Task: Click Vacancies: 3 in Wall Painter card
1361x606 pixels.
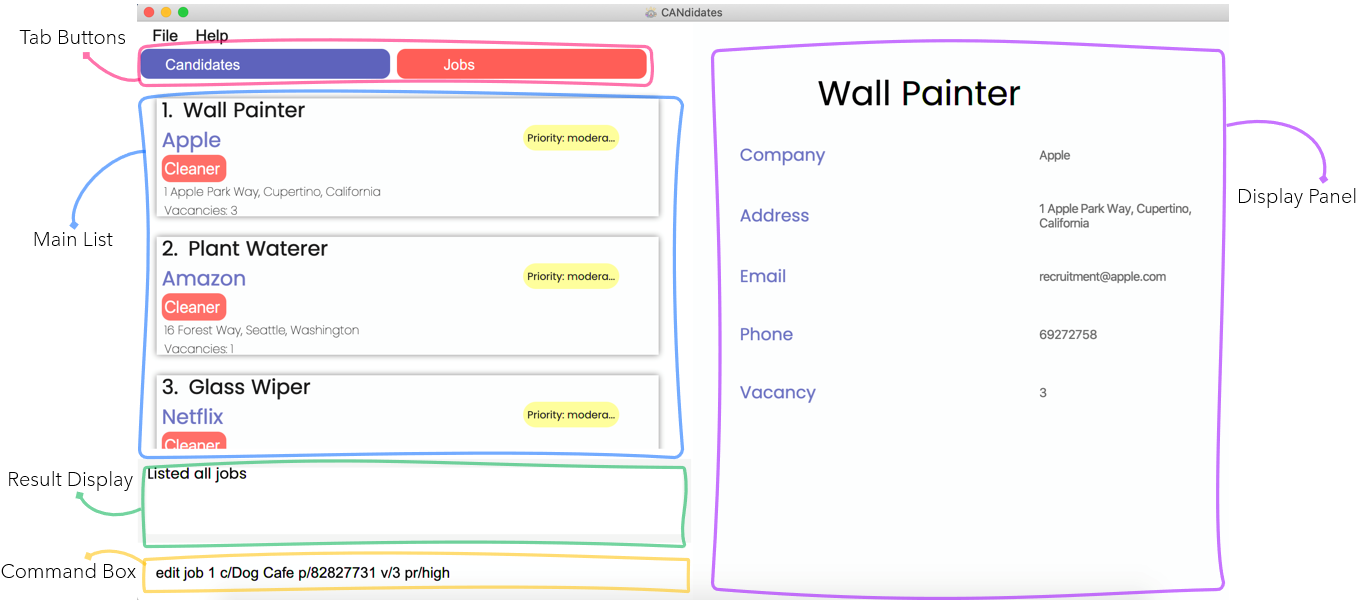Action: pos(201,210)
